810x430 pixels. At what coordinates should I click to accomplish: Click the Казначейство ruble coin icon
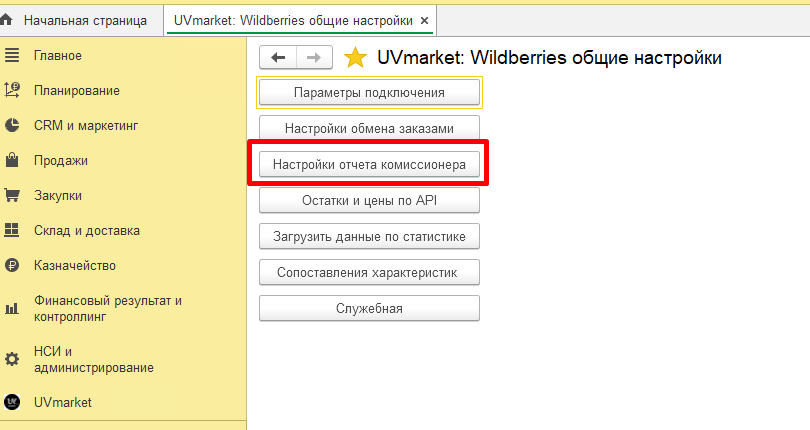[12, 266]
